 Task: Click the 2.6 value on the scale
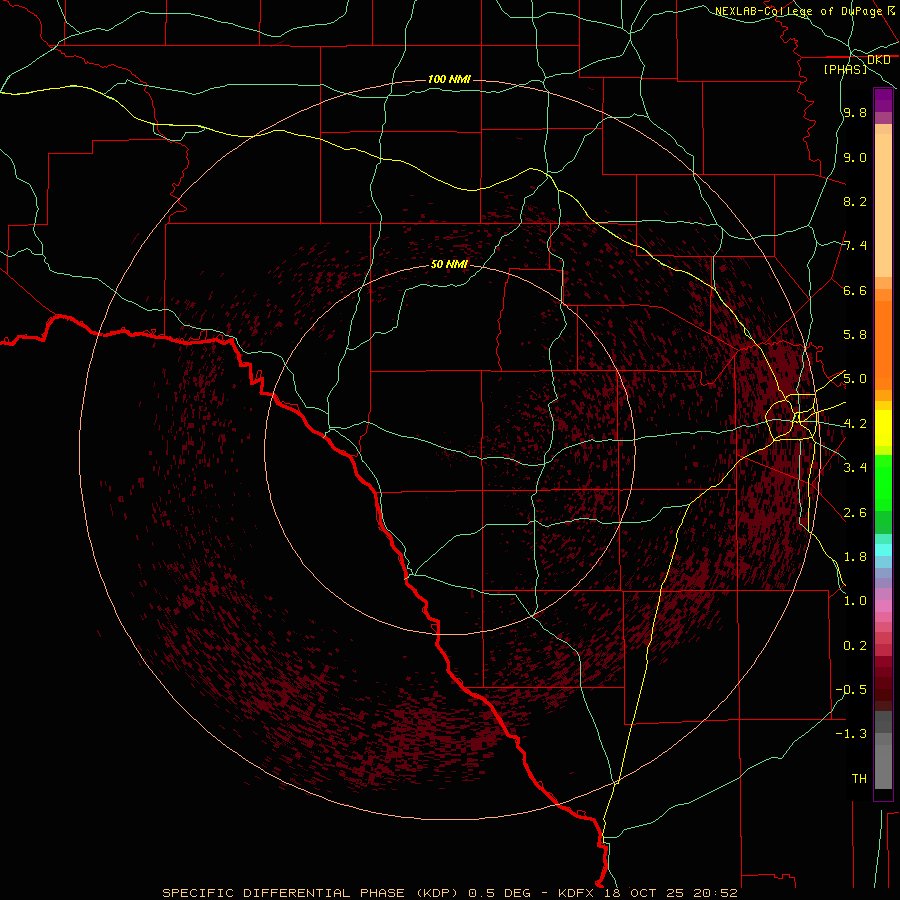(x=855, y=512)
